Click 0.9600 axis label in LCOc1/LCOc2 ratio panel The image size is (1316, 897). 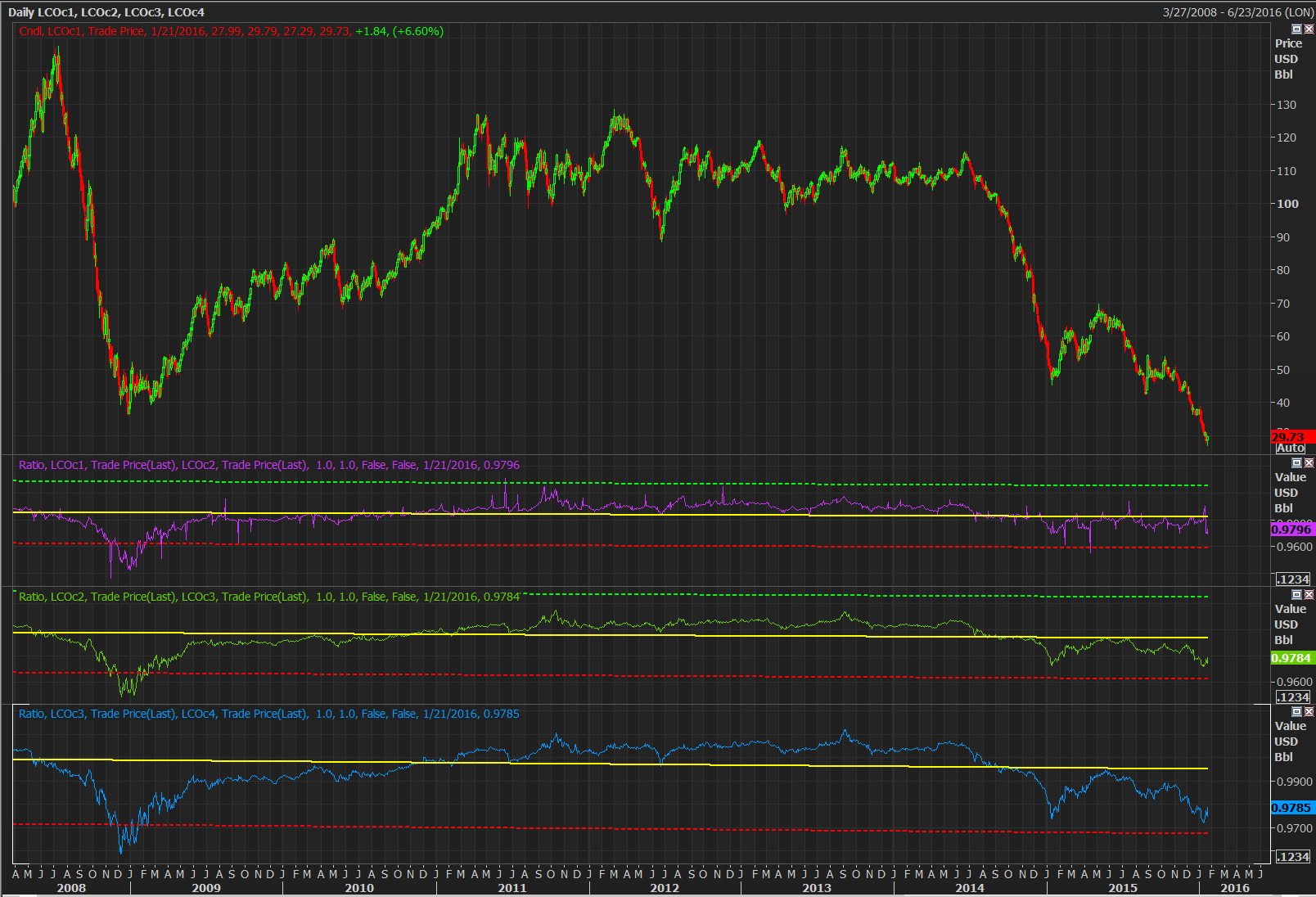(x=1295, y=547)
